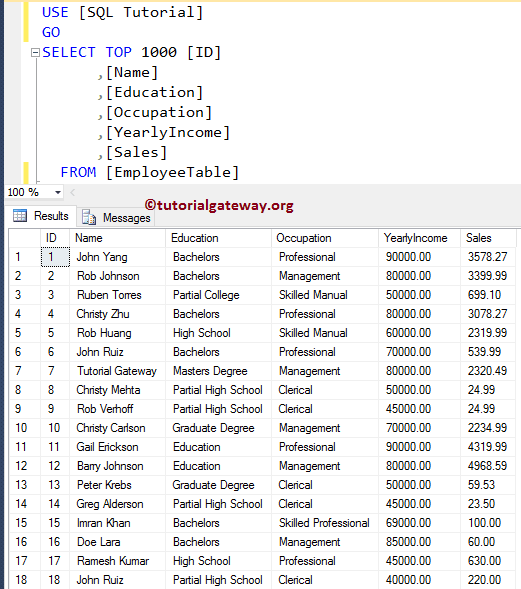Click the Peter Krebs name cell
This screenshot has height=589, width=521.
(x=117, y=485)
